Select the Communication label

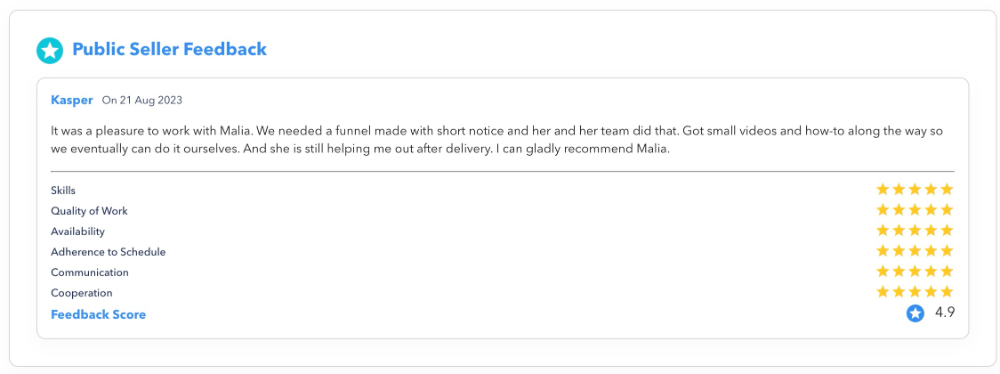[x=90, y=272]
